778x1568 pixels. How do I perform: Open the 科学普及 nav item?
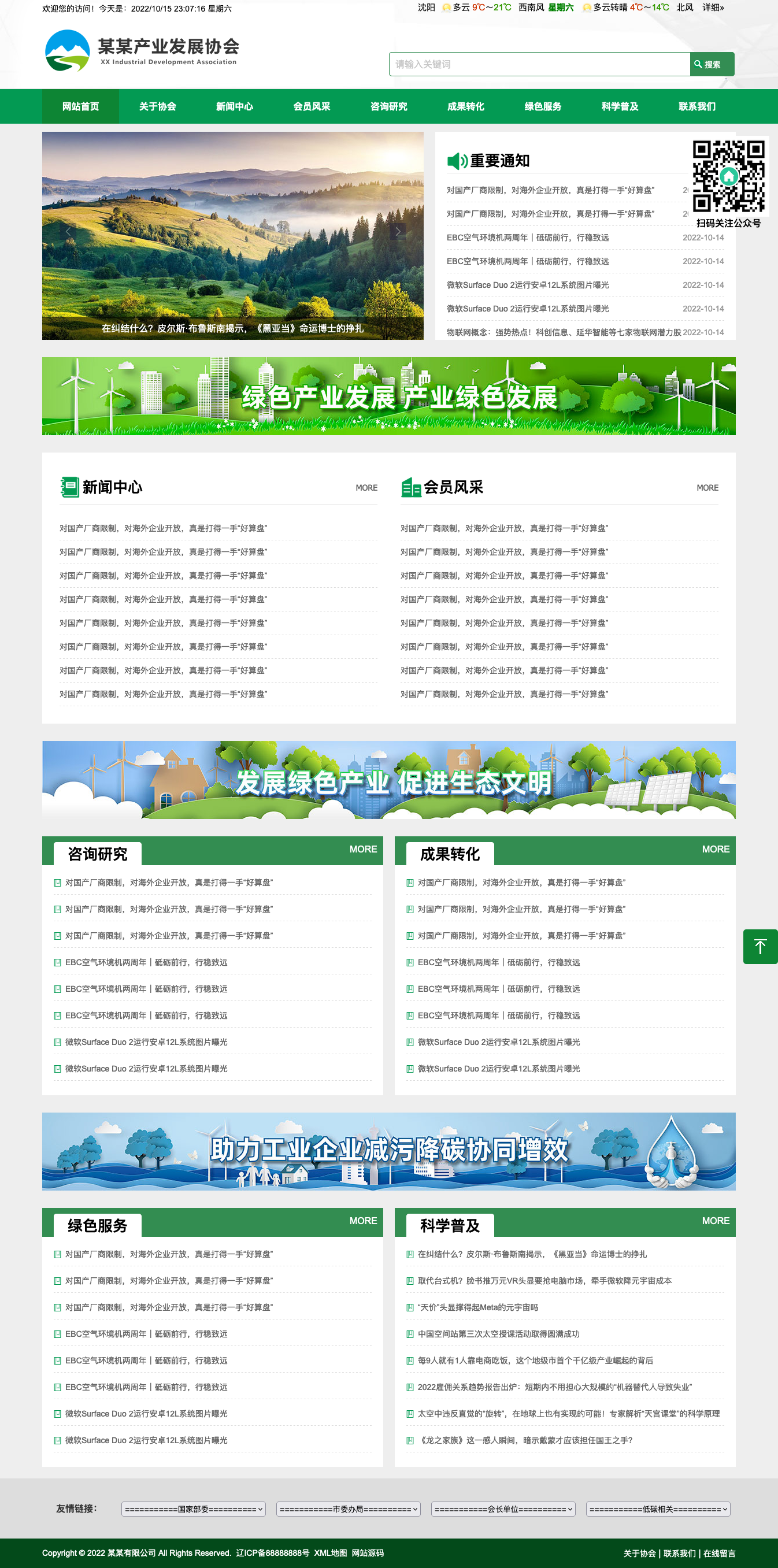[620, 106]
